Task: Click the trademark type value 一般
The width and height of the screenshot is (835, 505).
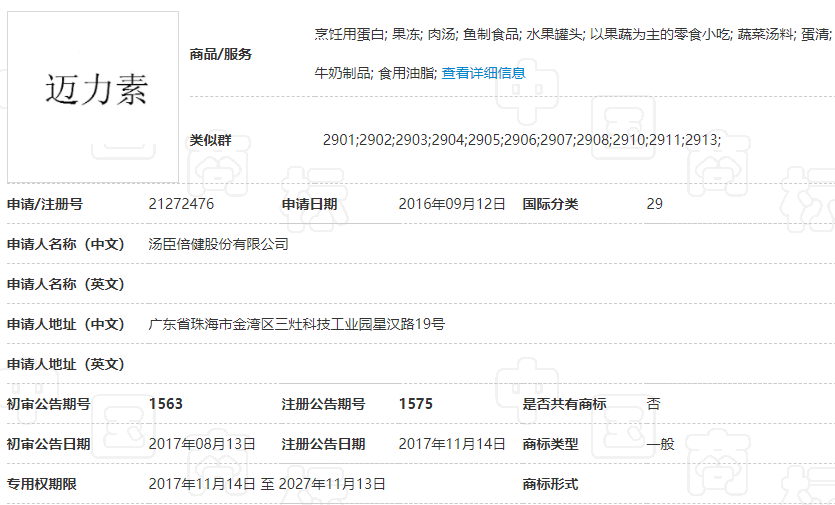Action: click(660, 444)
